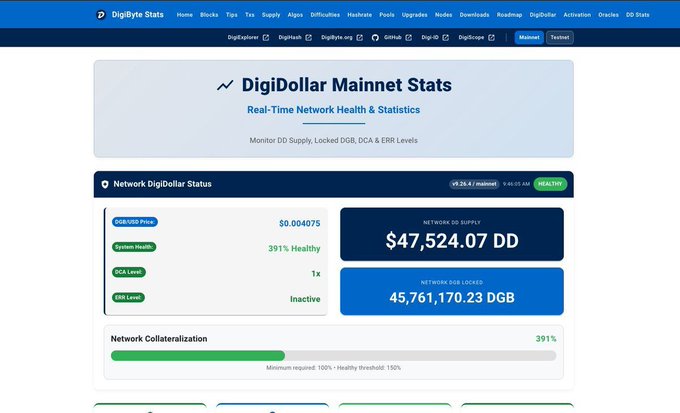Click the trend chart icon in heading

225,85
